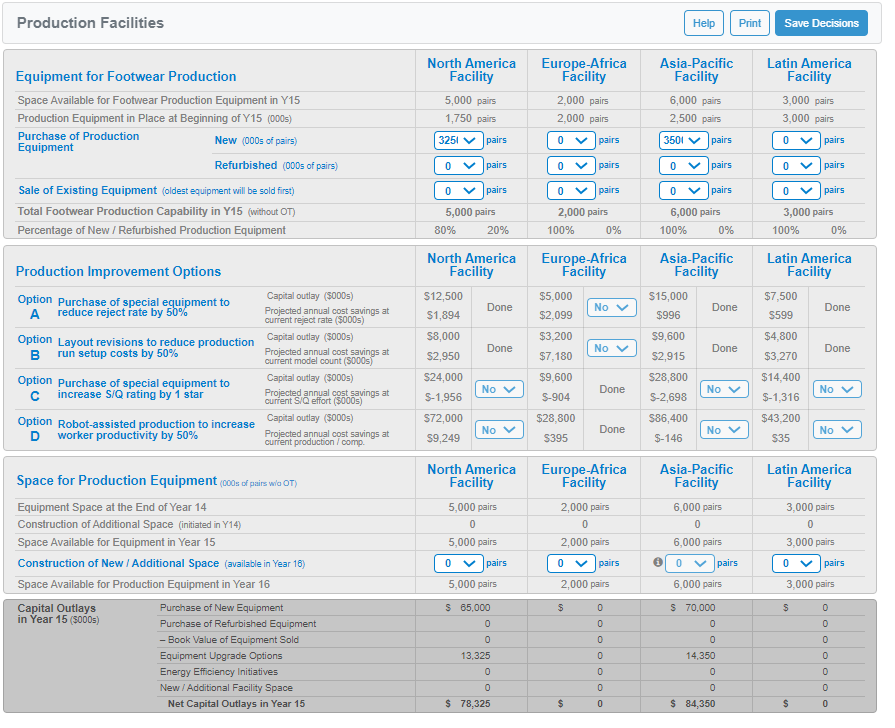Open Latin America sale of existing equipment dropdown
Image resolution: width=895 pixels, height=728 pixels.
tap(796, 191)
